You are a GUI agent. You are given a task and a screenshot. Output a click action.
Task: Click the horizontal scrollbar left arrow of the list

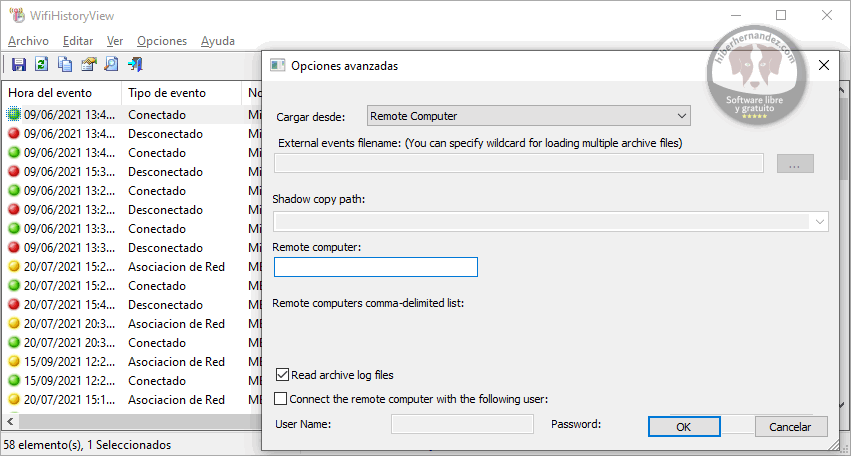click(x=9, y=421)
